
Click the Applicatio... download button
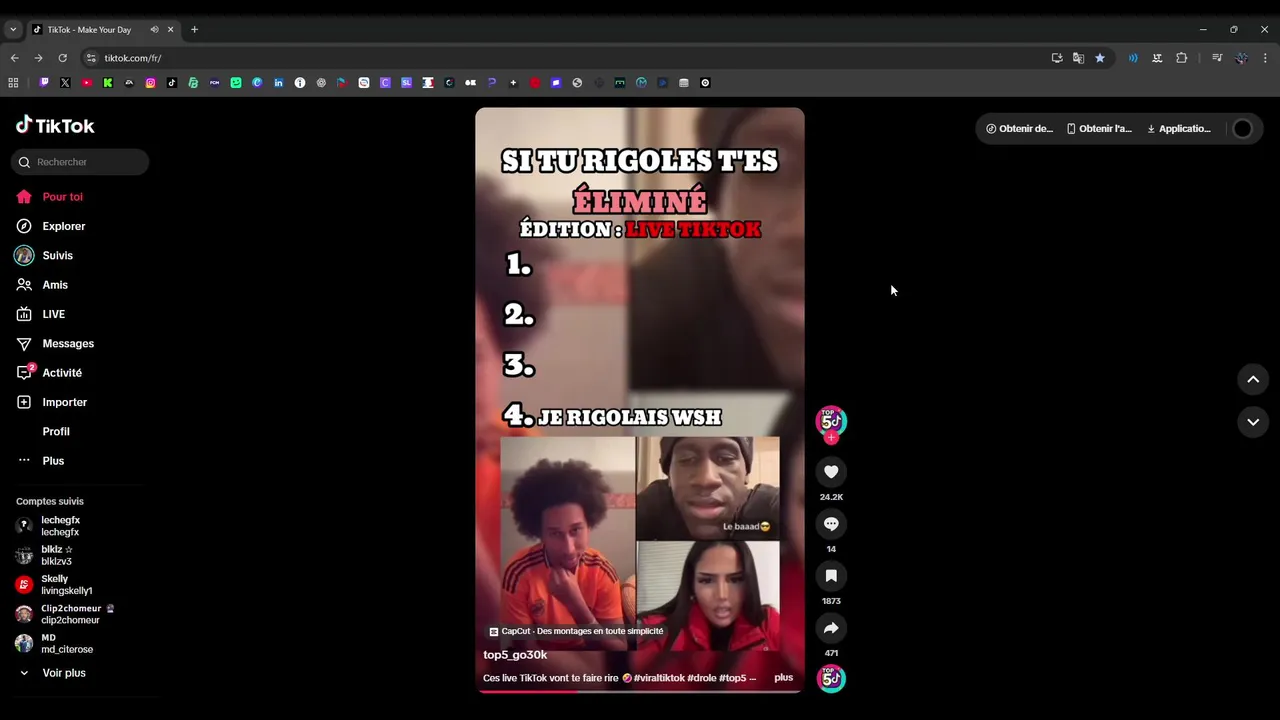(x=1179, y=128)
